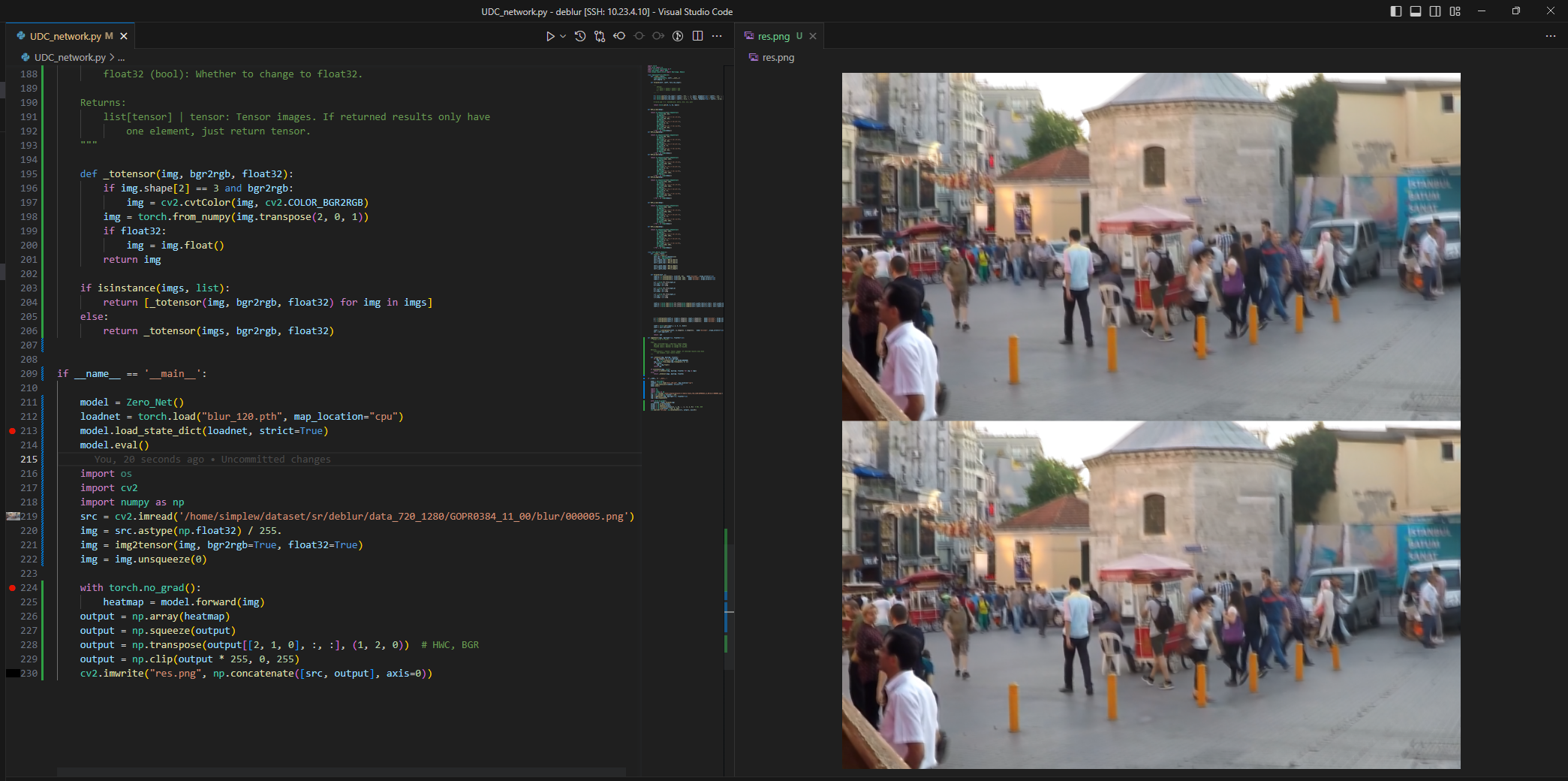Open Changes with the git compare icon

coord(599,35)
